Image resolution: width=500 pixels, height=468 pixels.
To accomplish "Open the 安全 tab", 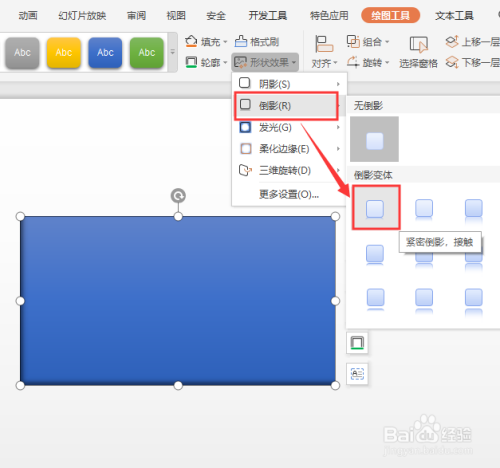I will tap(216, 15).
